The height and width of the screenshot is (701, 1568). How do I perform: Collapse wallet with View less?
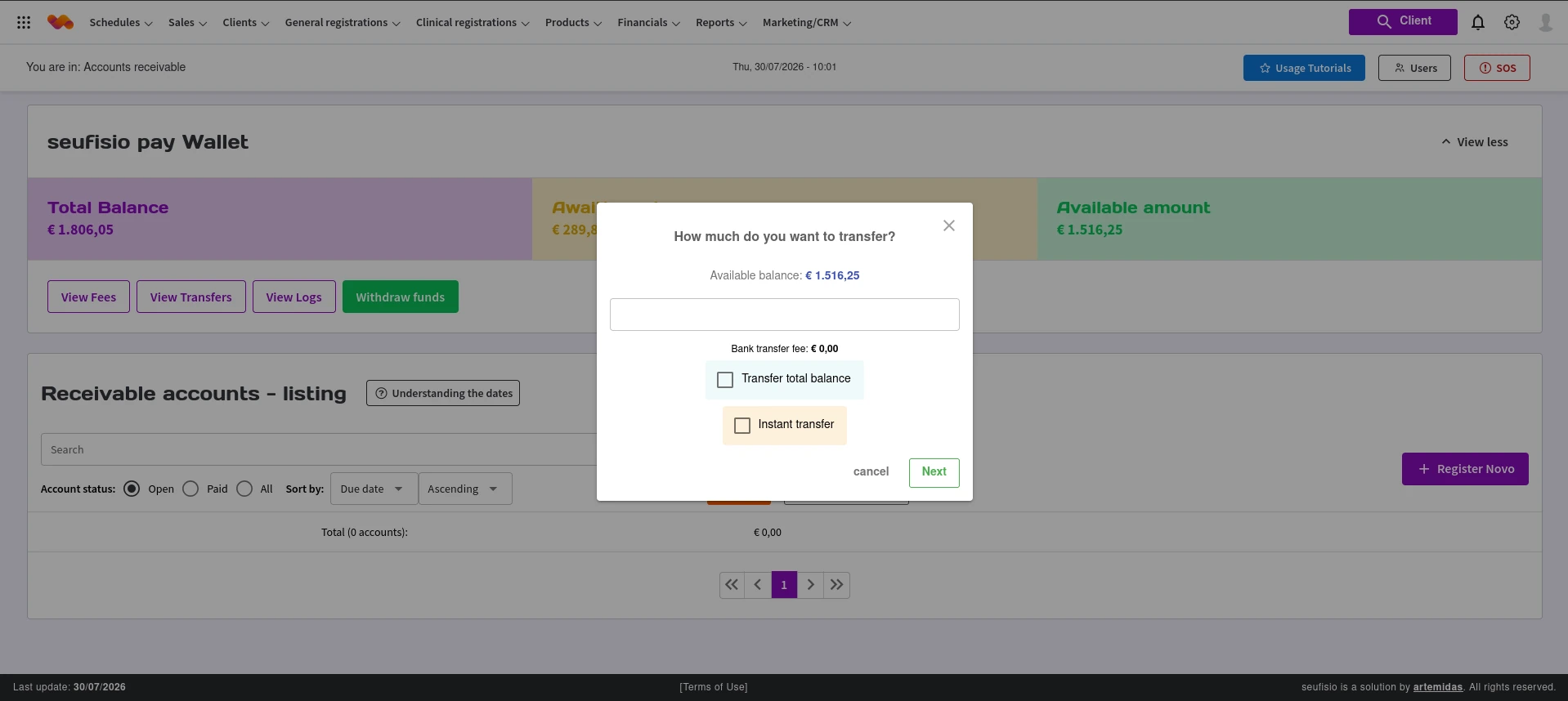(1475, 142)
